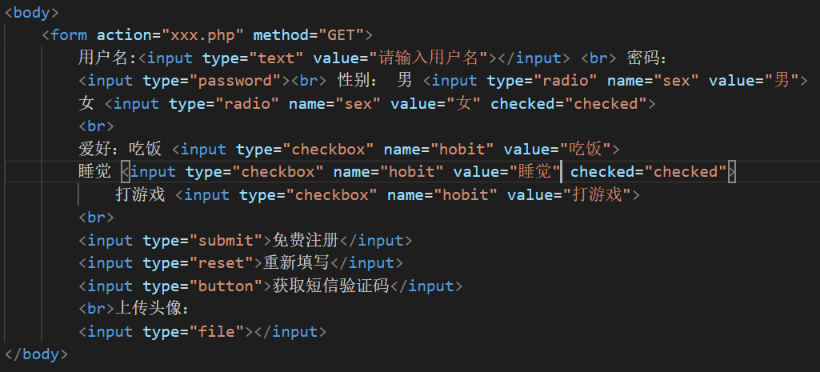Click the type="reset" attribute
Screen dimensions: 820x372
tap(198, 263)
